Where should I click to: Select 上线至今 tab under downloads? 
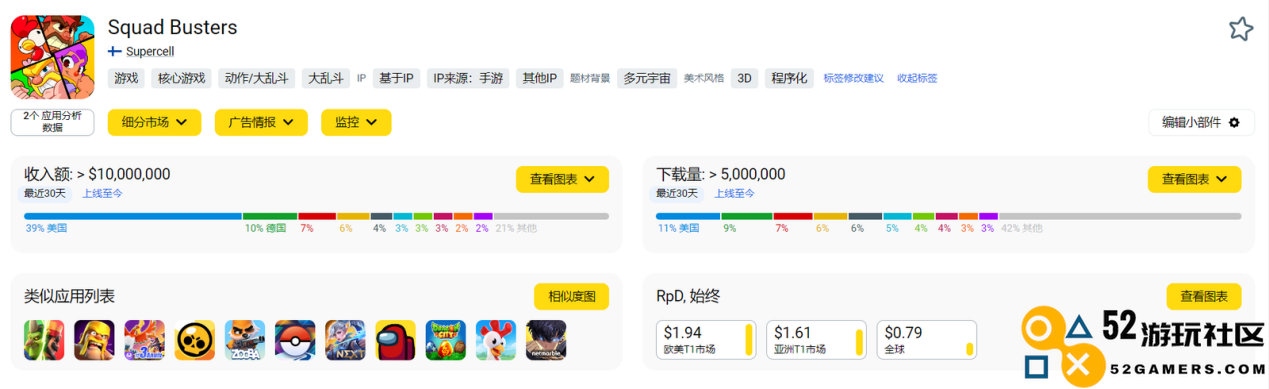click(x=734, y=193)
